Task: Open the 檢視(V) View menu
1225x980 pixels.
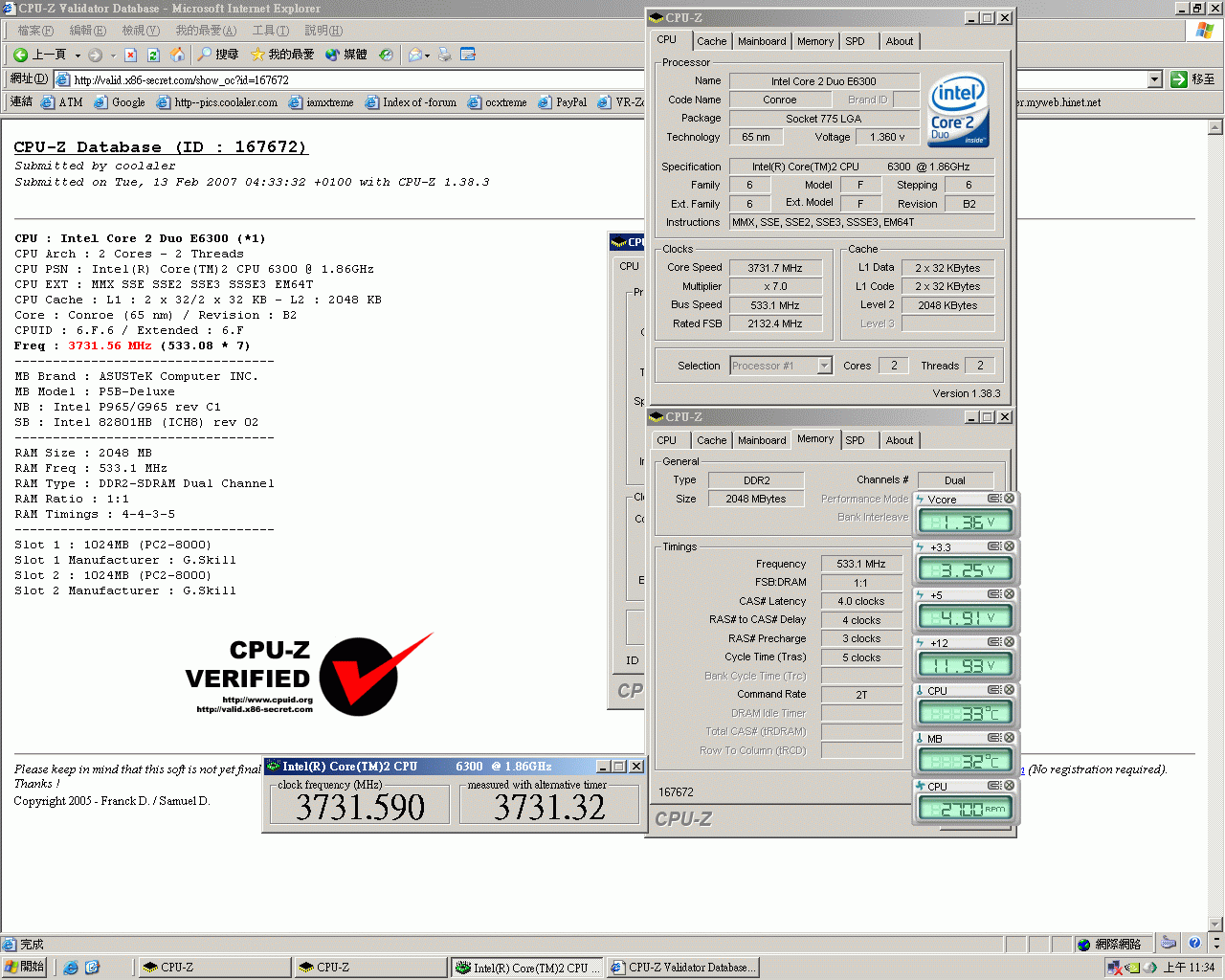Action: pyautogui.click(x=141, y=31)
